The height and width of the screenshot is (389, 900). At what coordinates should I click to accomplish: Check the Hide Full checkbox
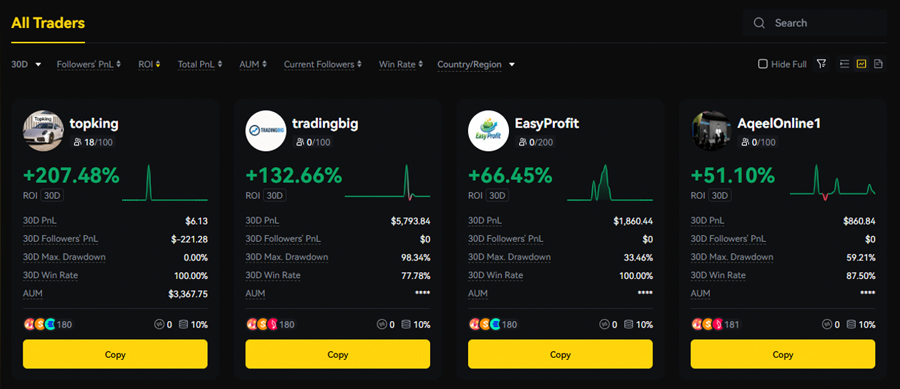pos(763,64)
